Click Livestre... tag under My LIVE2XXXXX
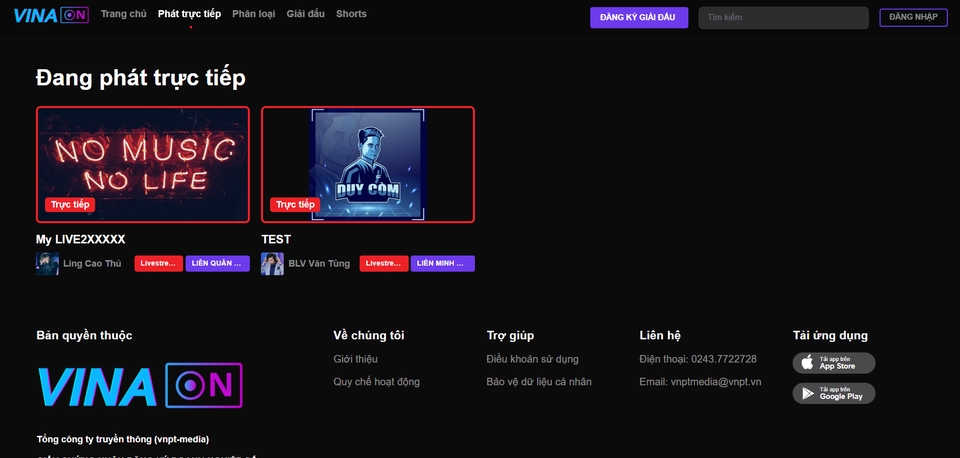Viewport: 960px width, 458px height. point(159,263)
